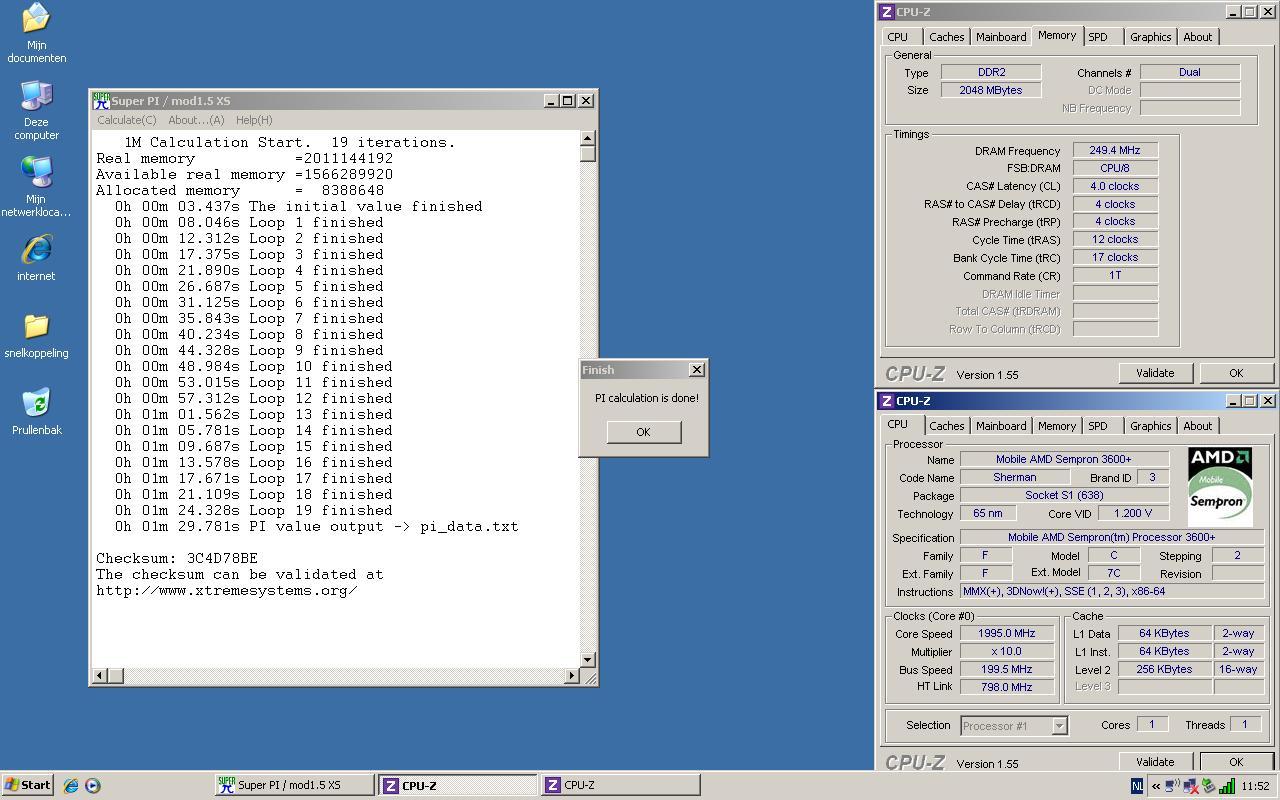1280x800 pixels.
Task: Open Memory tab in bottom CPU-Z window
Action: (x=1056, y=426)
